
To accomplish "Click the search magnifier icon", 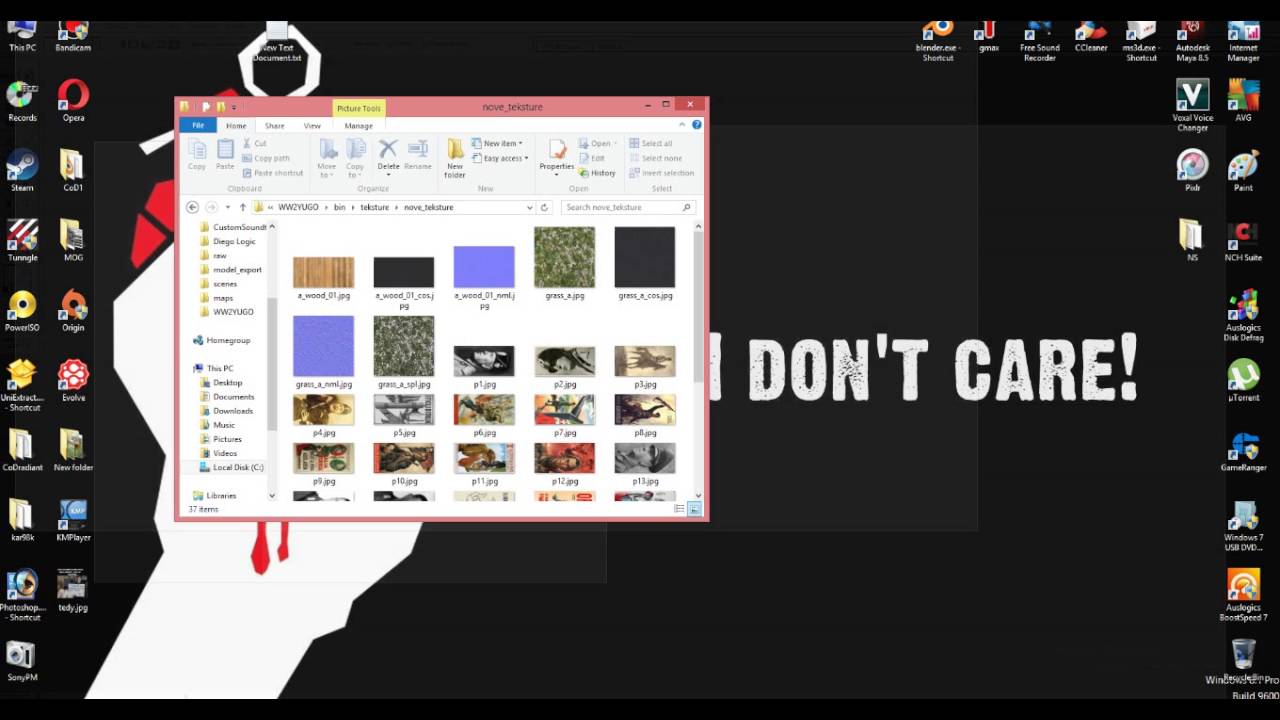I will (x=686, y=207).
